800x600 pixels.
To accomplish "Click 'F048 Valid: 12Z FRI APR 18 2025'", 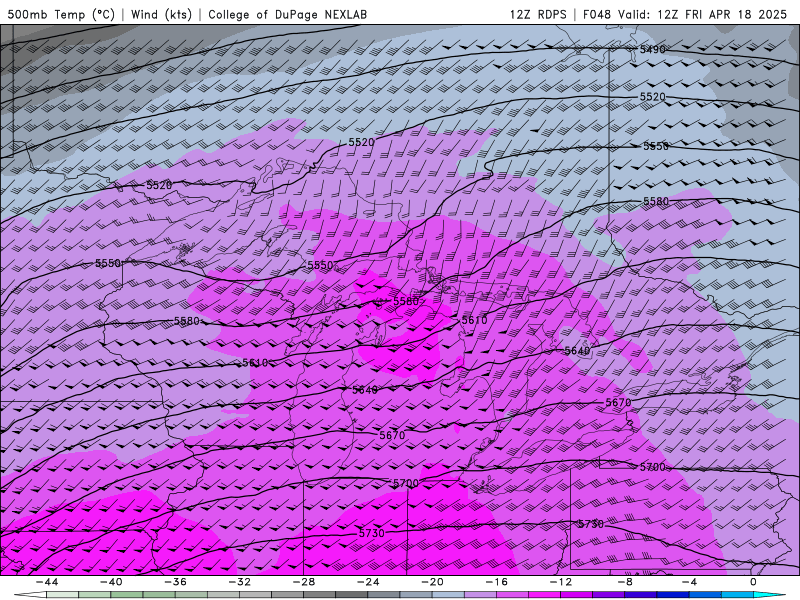I will coord(685,14).
